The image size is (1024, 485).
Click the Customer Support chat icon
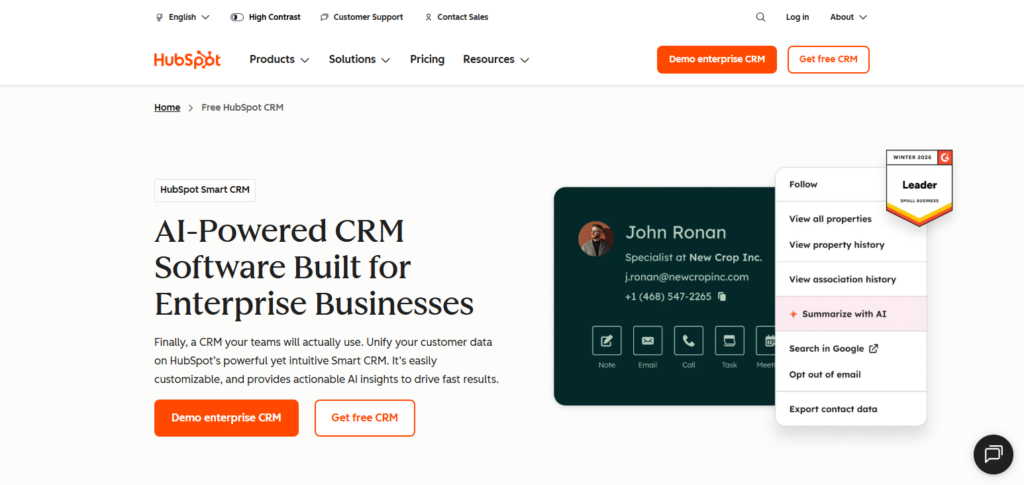pyautogui.click(x=325, y=18)
